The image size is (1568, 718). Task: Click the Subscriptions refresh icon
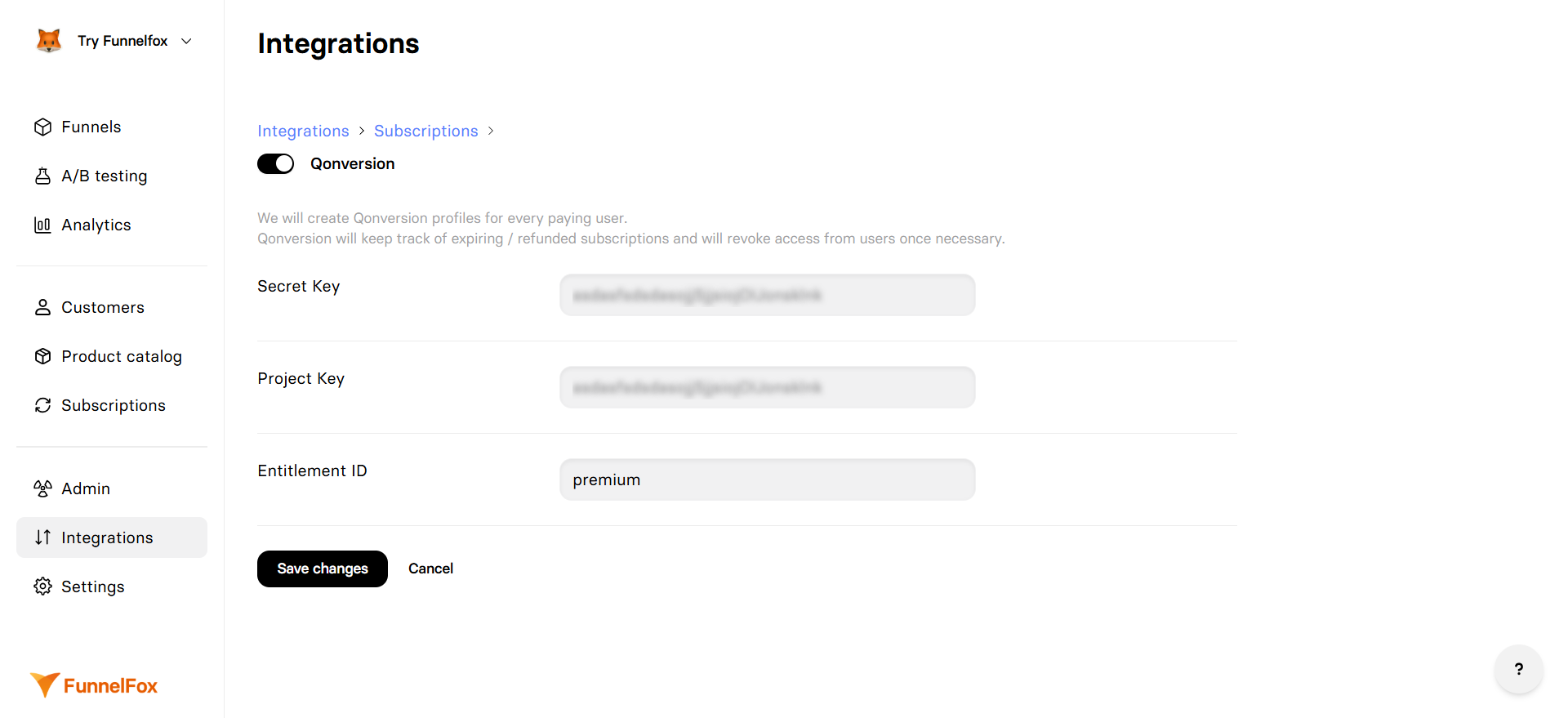click(x=42, y=405)
